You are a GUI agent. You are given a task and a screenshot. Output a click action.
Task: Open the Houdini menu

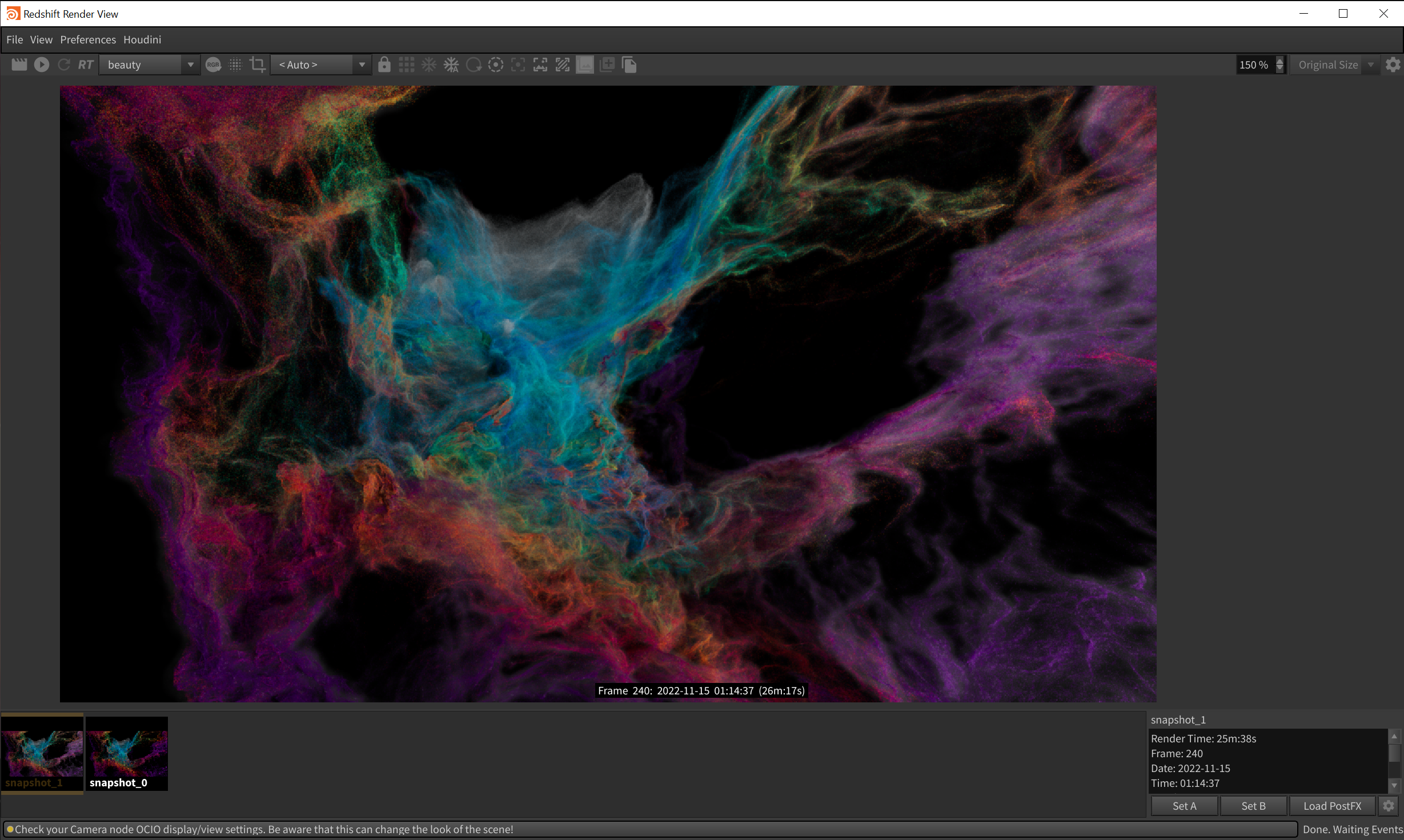[142, 39]
